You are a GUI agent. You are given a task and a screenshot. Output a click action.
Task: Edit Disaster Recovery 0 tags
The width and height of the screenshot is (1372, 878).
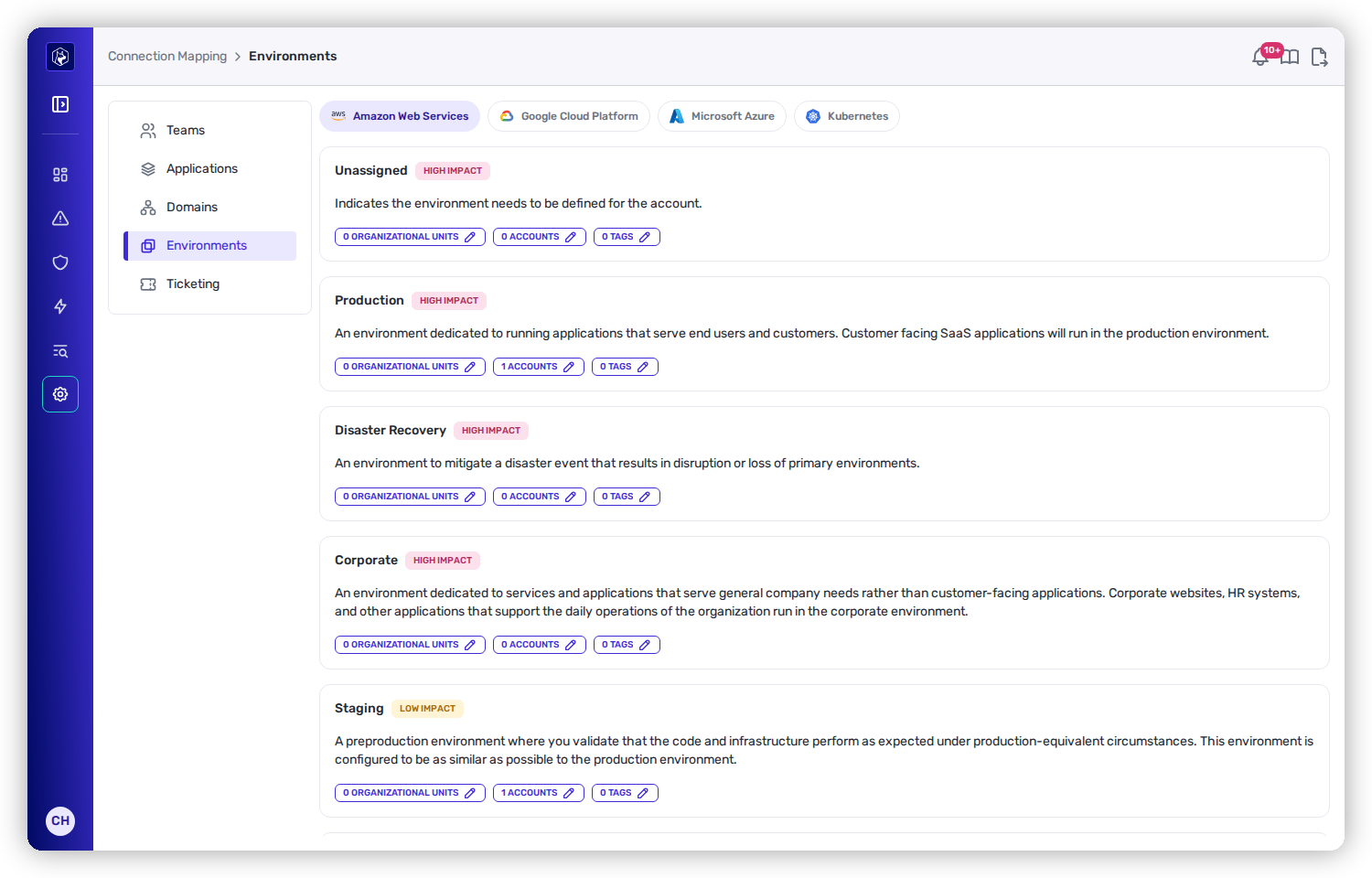point(627,497)
